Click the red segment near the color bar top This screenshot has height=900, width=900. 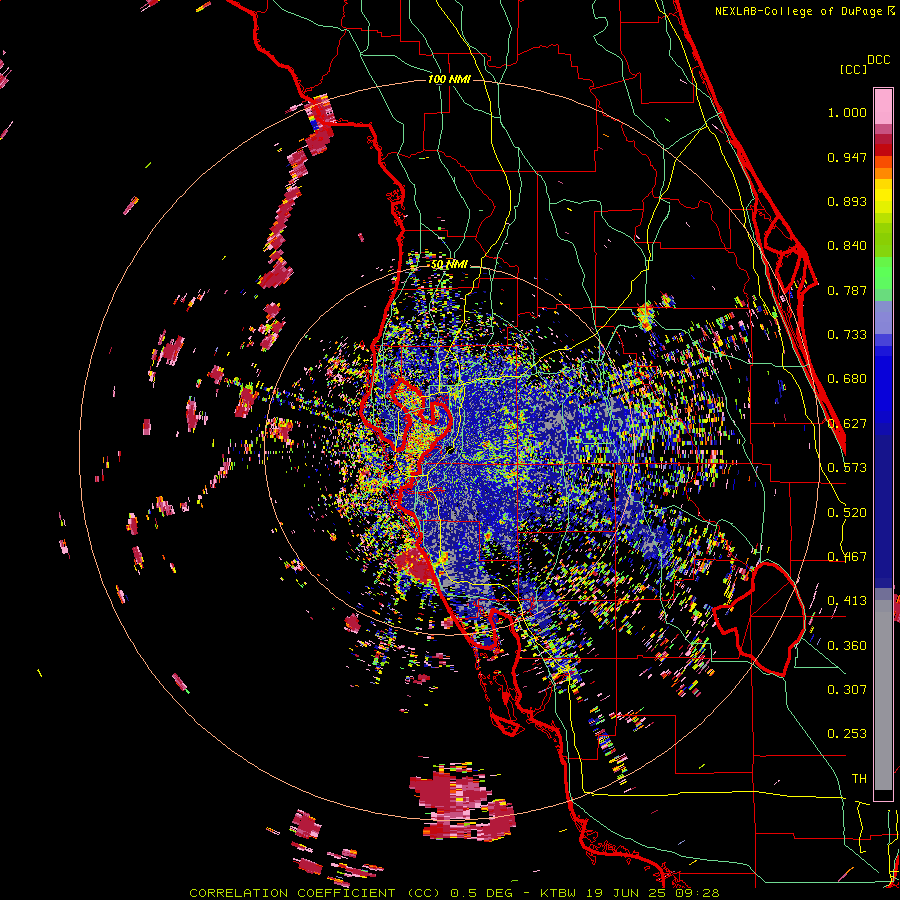883,150
